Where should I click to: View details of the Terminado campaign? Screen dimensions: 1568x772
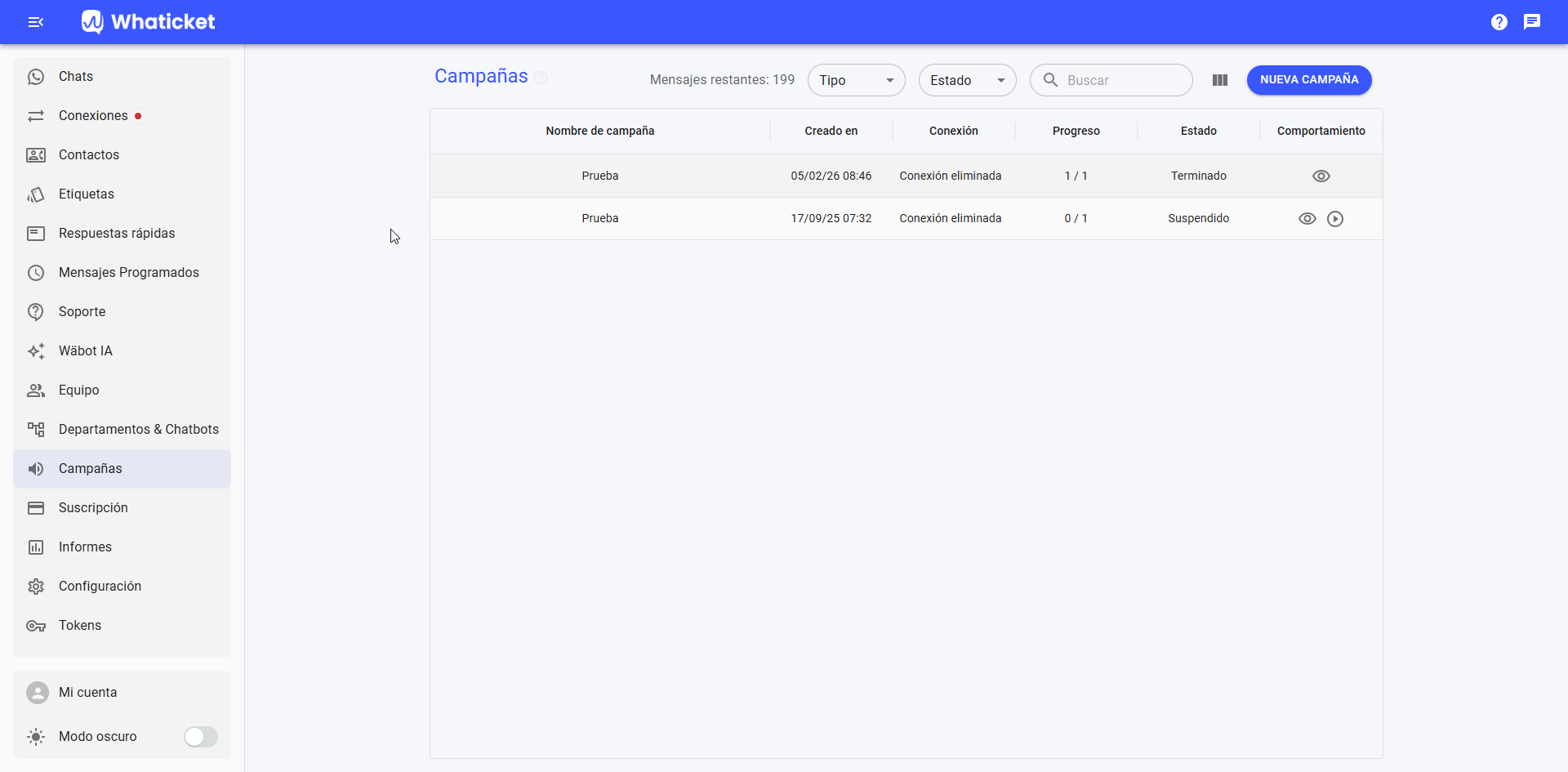click(x=1321, y=176)
